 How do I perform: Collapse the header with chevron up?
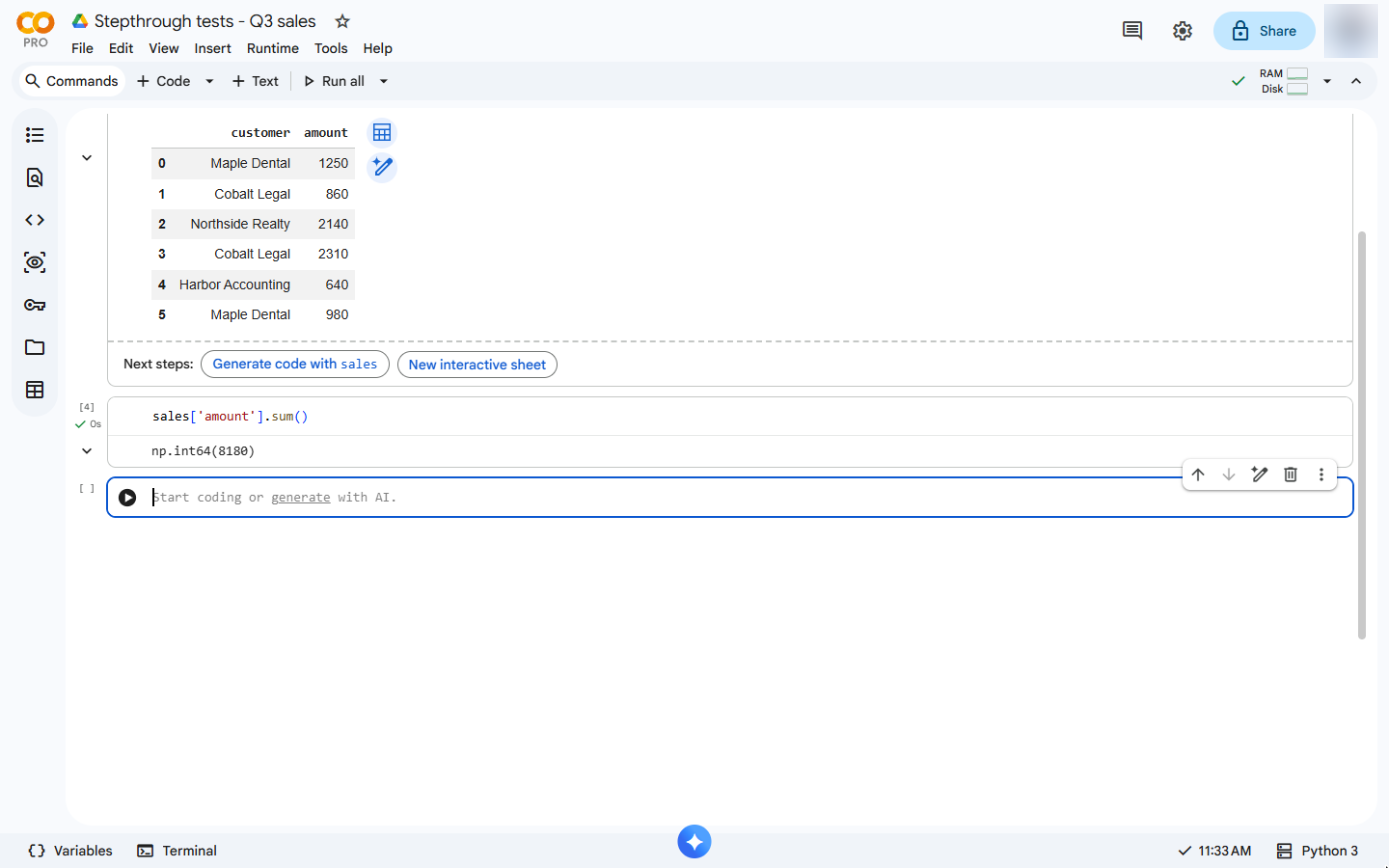point(1356,81)
